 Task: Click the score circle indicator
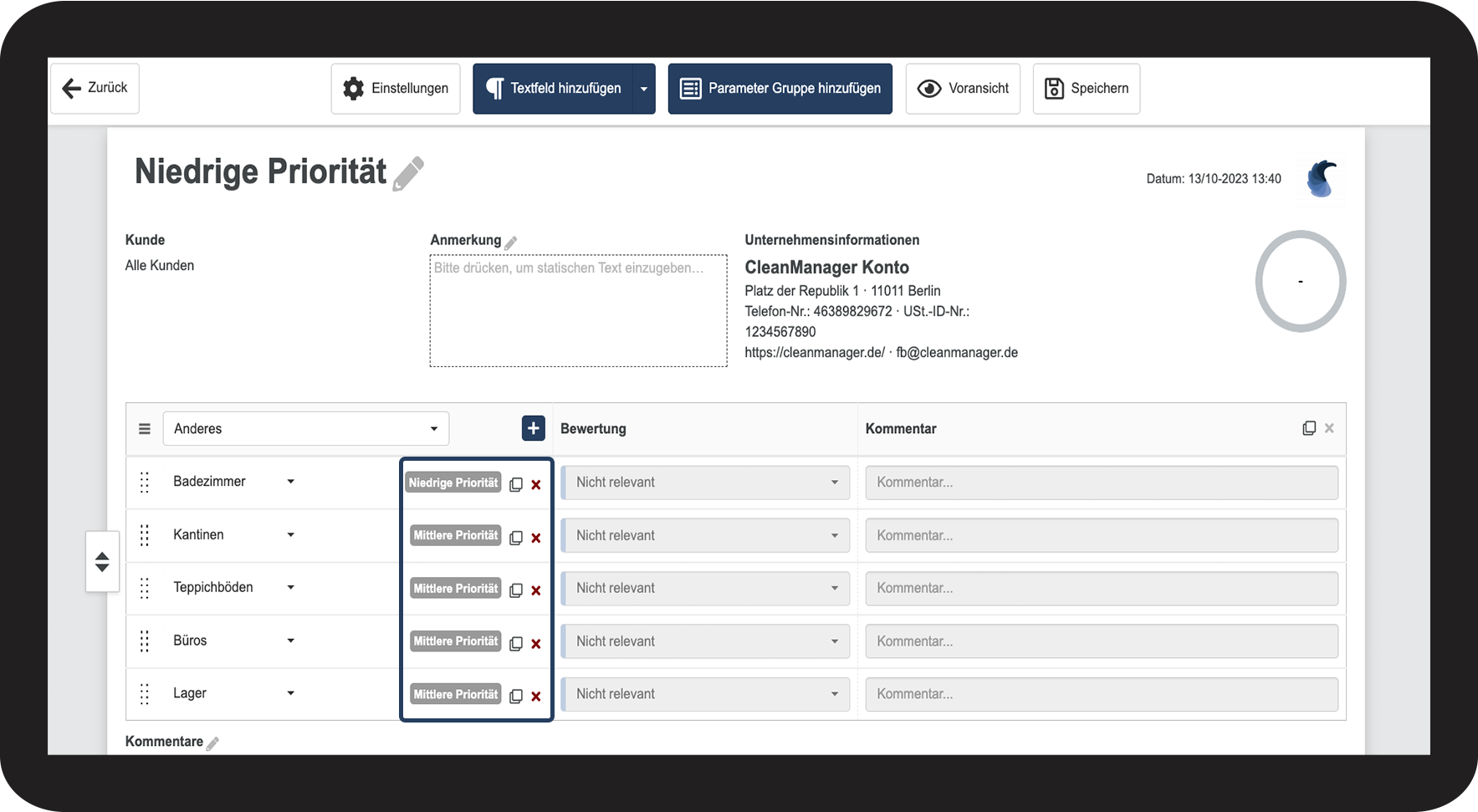click(1301, 282)
